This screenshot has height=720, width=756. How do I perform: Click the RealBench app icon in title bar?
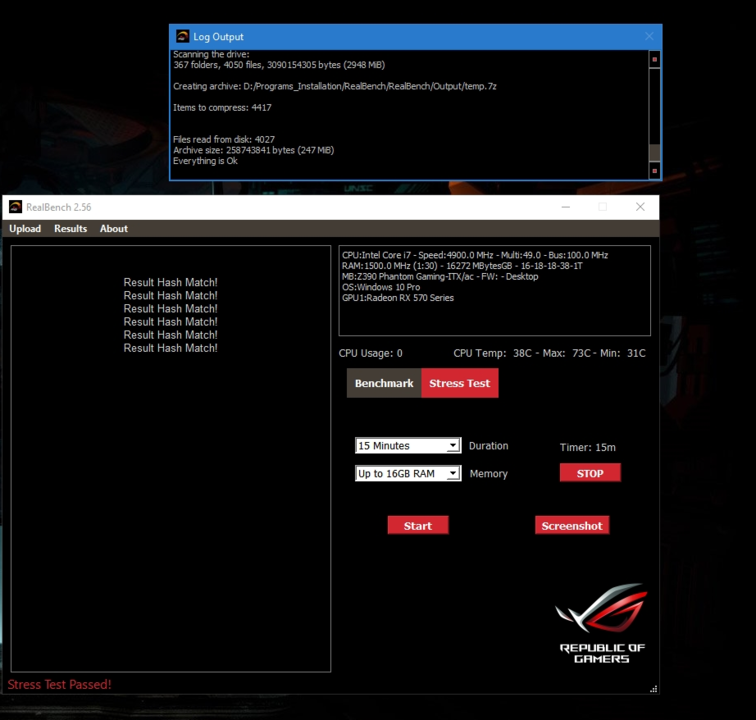(15, 207)
